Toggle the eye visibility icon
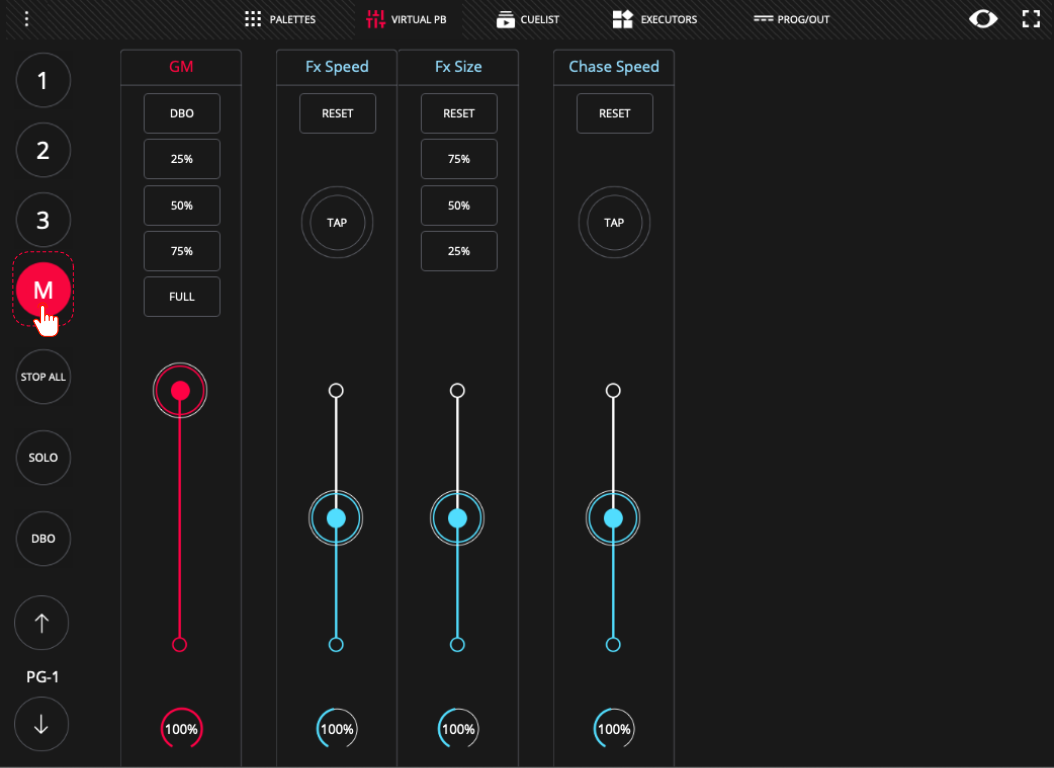The image size is (1054, 768). click(983, 19)
